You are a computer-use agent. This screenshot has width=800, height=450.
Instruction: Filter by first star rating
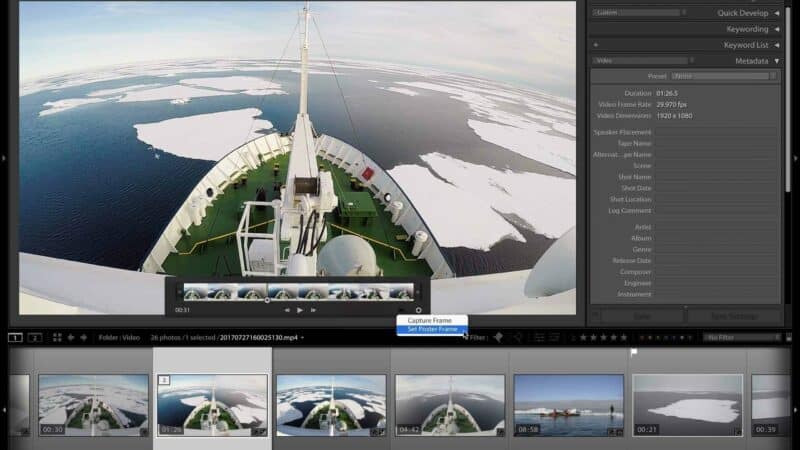click(x=583, y=337)
